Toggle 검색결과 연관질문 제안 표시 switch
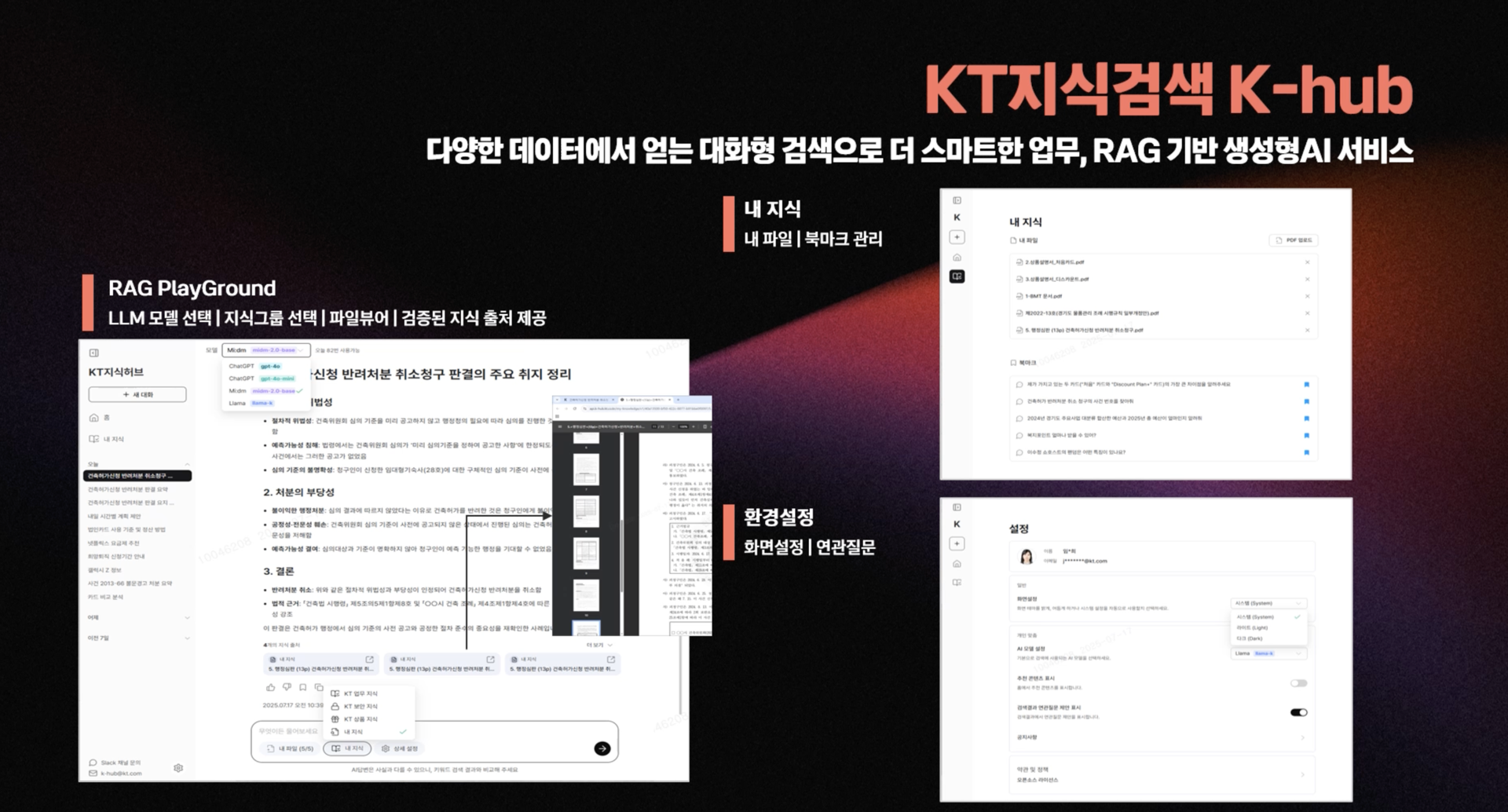The image size is (1508, 812). pyautogui.click(x=1298, y=712)
